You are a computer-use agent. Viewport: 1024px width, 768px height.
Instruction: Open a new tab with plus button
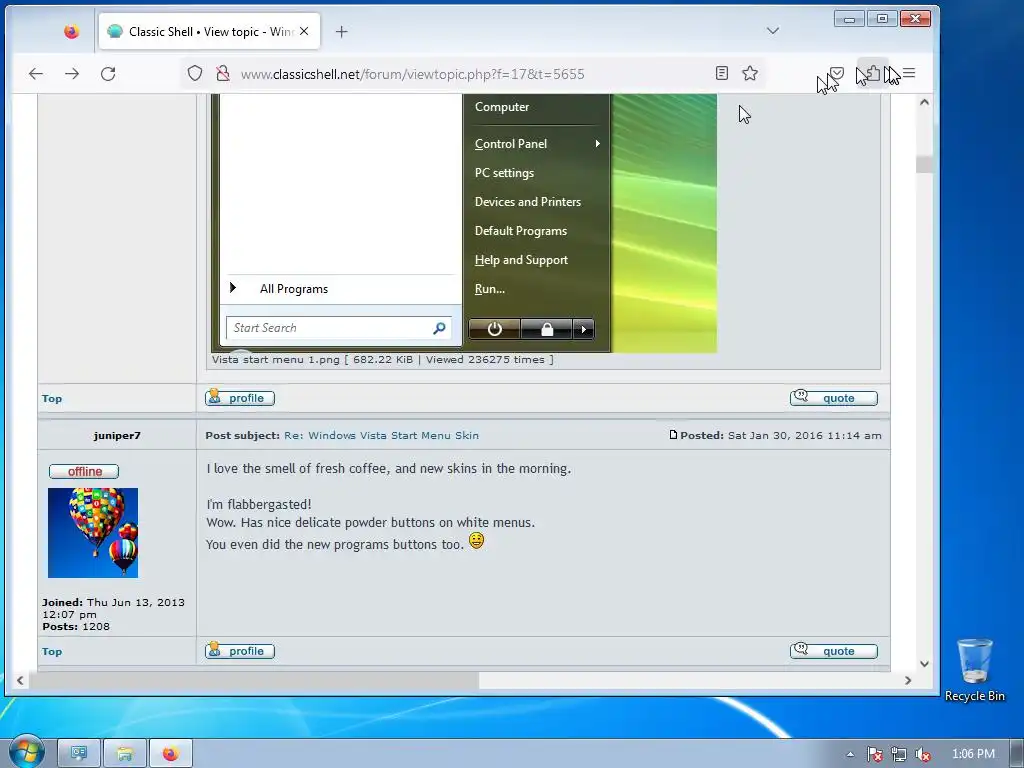[x=342, y=31]
